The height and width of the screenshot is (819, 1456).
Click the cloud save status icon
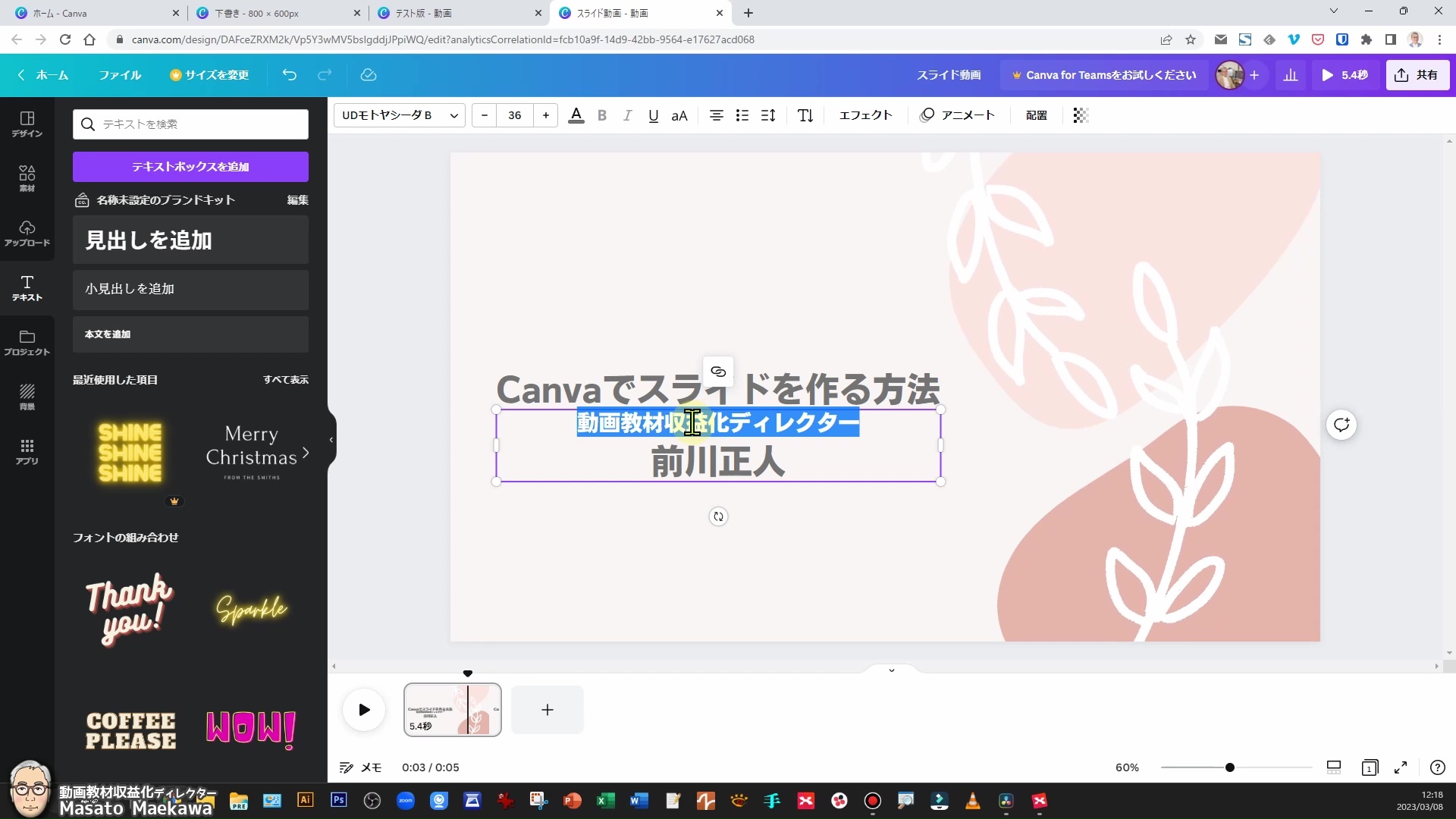[x=369, y=75]
